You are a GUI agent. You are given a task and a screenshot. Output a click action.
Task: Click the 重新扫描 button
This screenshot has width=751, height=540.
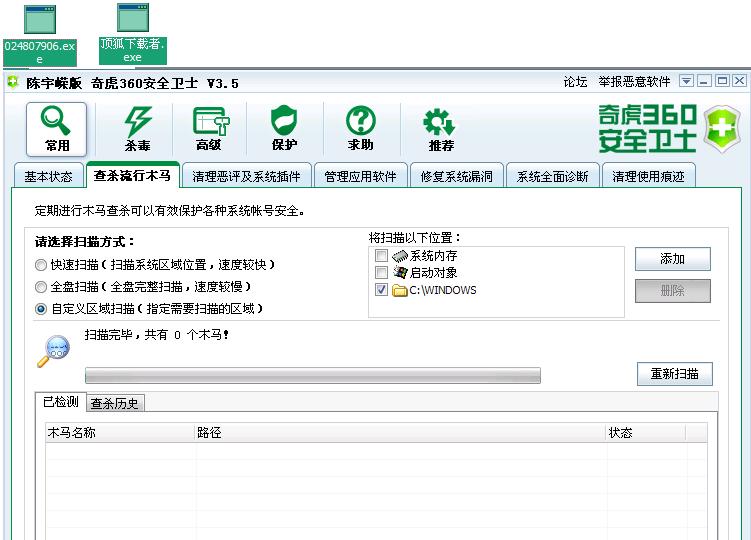(x=674, y=373)
